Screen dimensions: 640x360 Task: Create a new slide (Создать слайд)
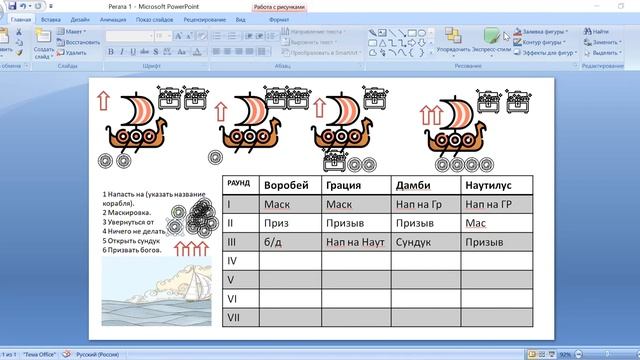click(43, 43)
